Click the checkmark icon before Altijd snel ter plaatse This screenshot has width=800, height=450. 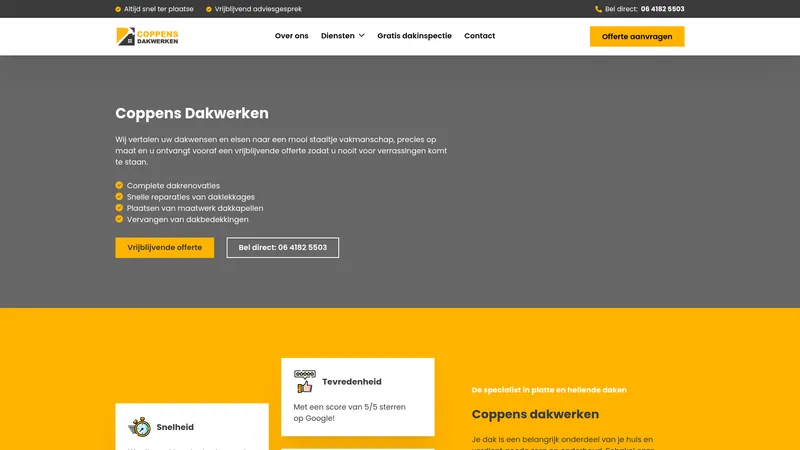pos(118,9)
